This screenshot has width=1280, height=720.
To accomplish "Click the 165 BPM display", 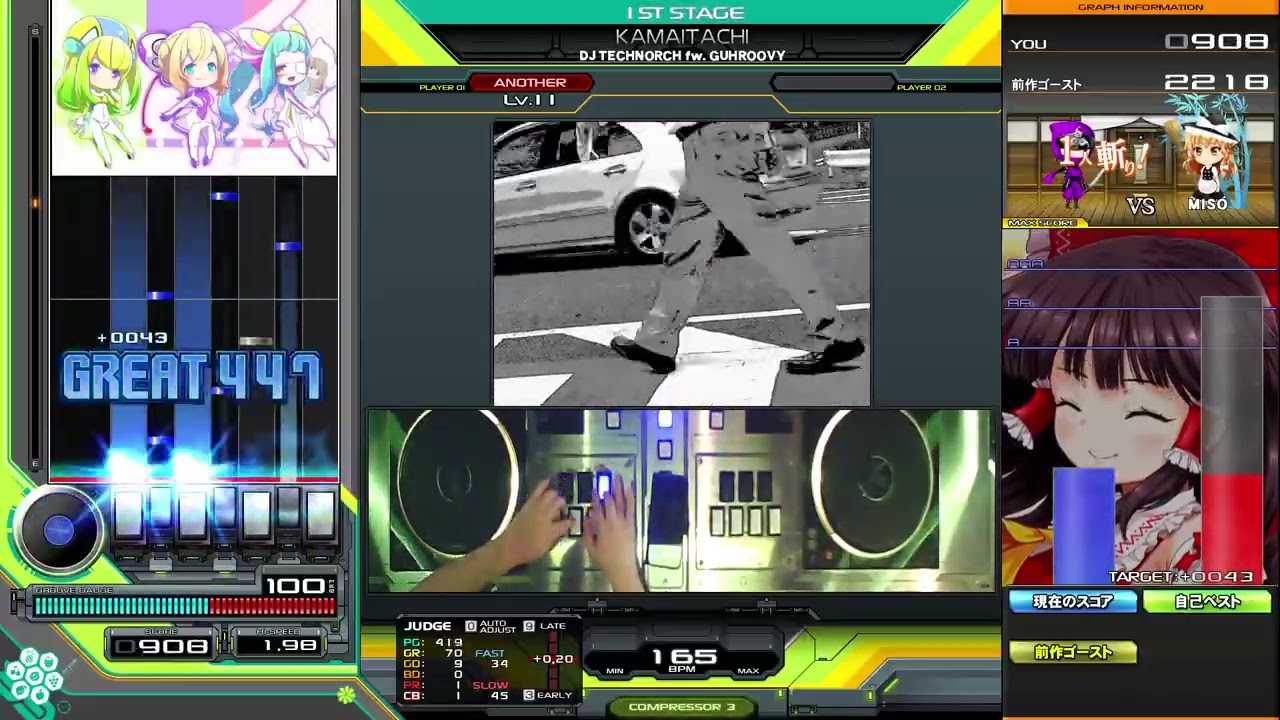I will point(685,657).
